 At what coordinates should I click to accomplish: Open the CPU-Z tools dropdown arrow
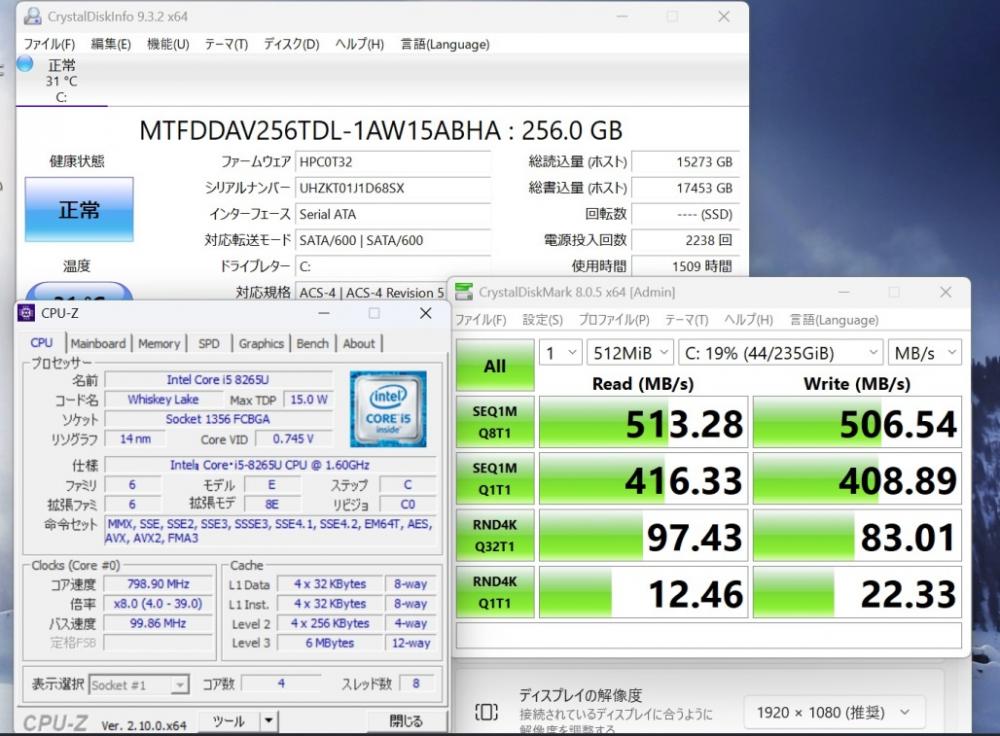(268, 721)
